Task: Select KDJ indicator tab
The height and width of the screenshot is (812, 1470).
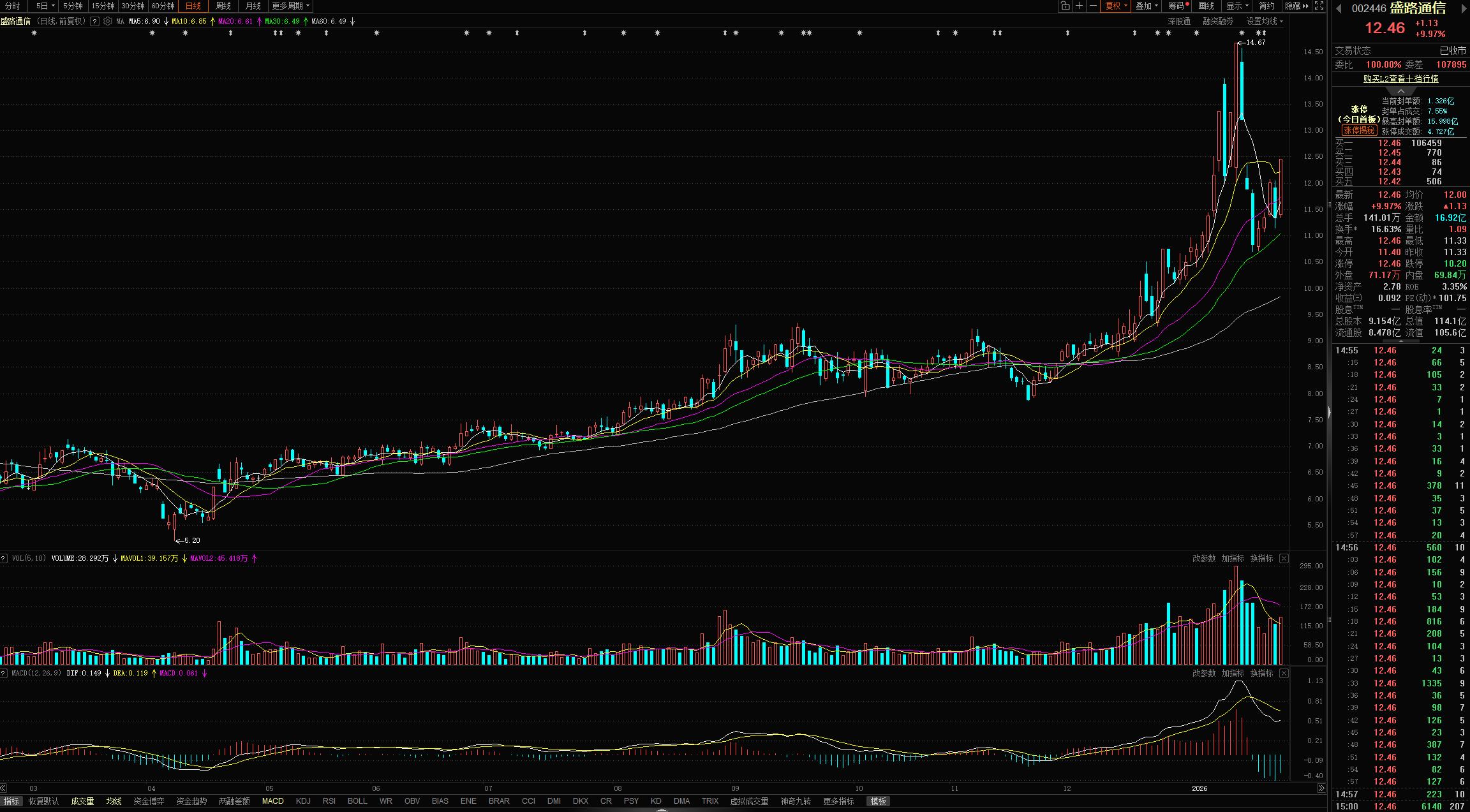Action: tap(303, 801)
